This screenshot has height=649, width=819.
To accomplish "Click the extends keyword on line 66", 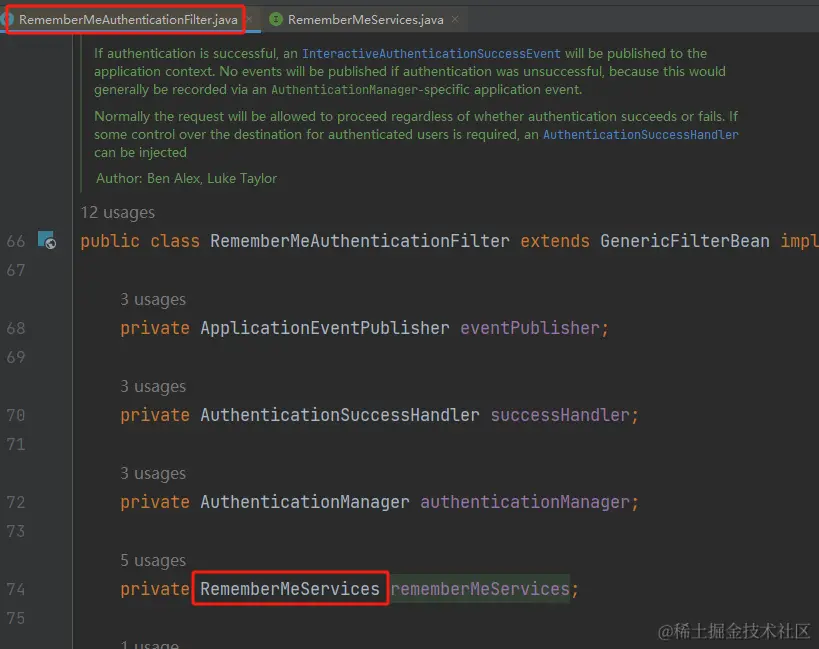I will point(555,241).
